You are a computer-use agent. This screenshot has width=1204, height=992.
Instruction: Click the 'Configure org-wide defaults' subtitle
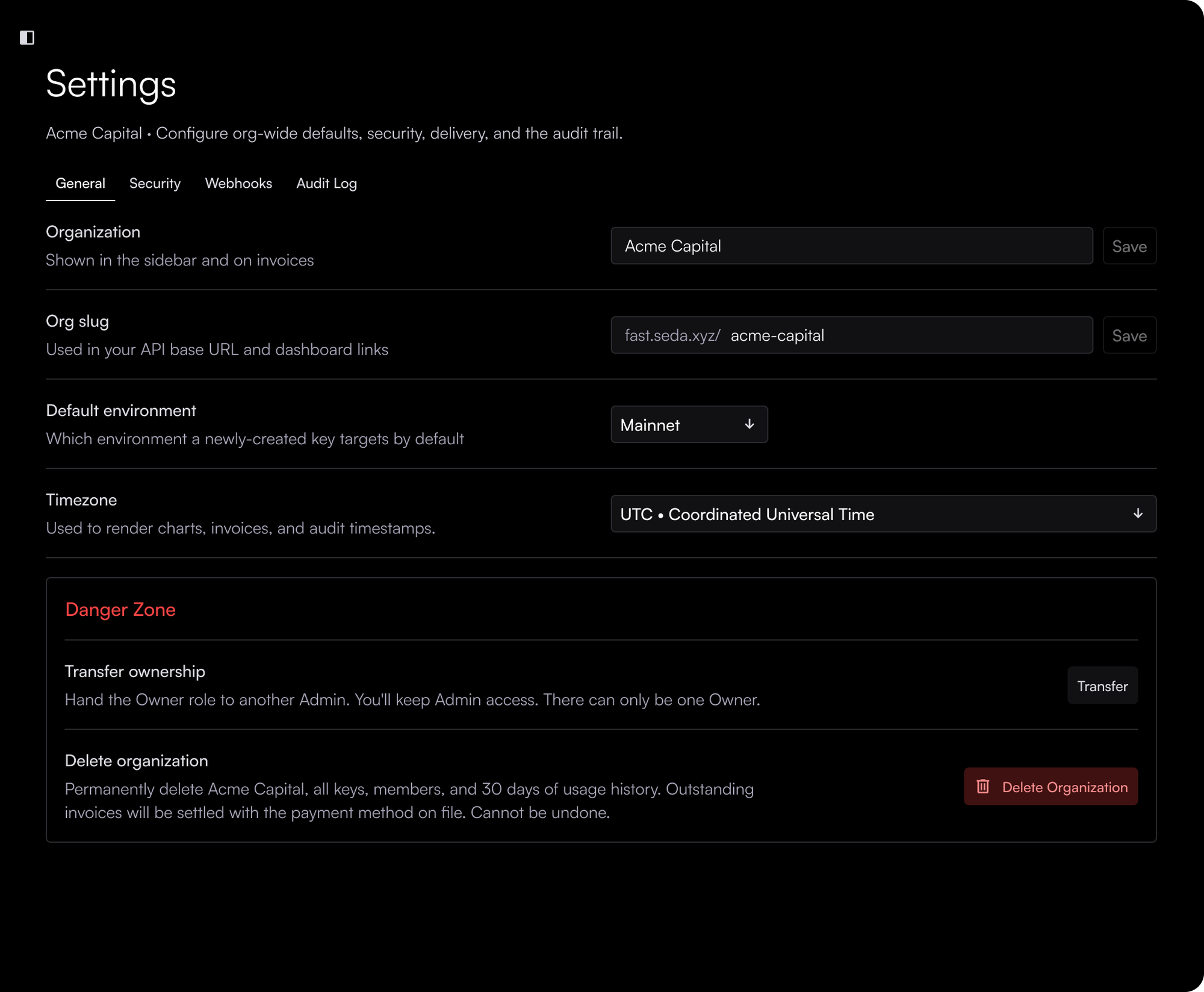[x=334, y=133]
